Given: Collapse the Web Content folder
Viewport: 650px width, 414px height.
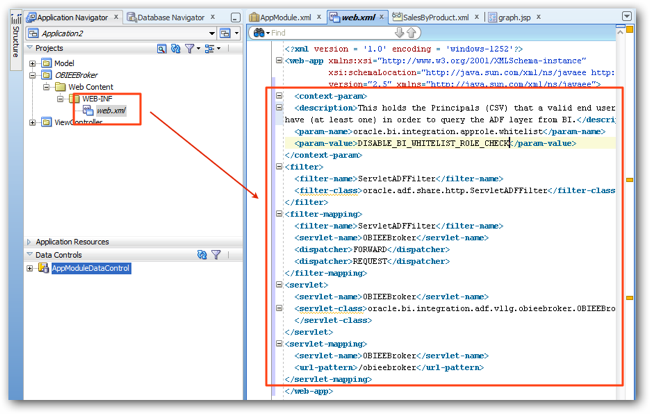Looking at the screenshot, I should point(46,87).
